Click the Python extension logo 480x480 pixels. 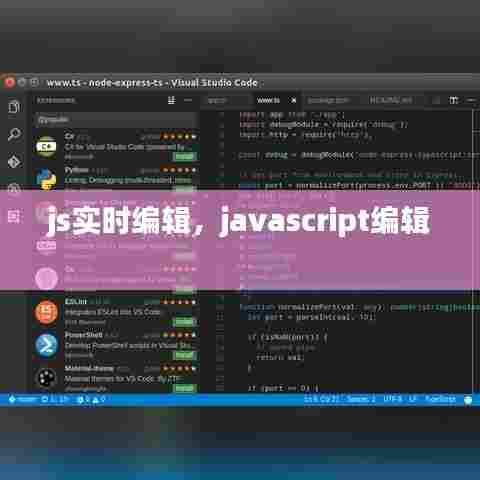[46, 179]
